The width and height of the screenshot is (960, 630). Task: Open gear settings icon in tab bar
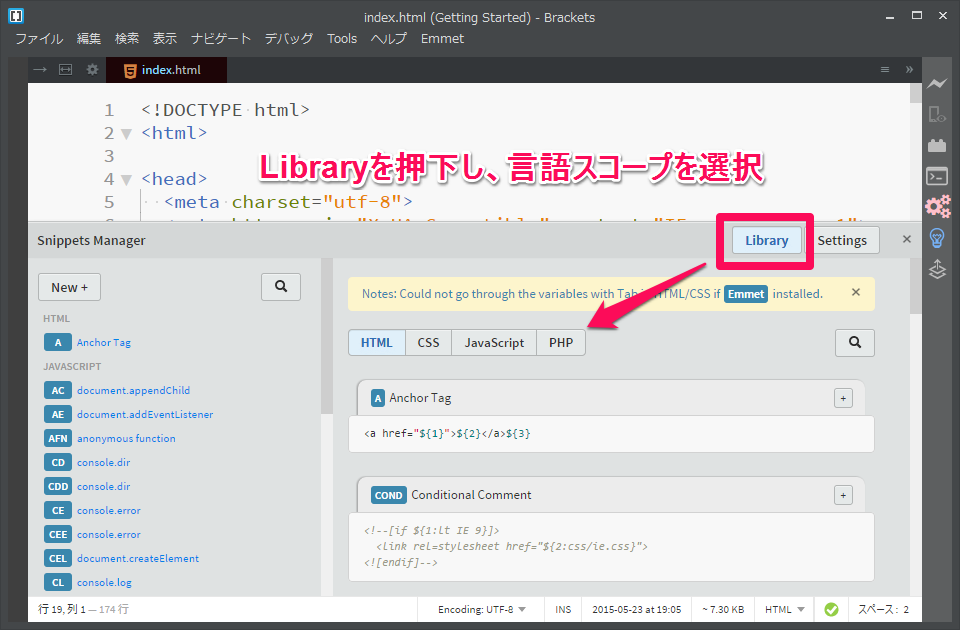point(92,69)
